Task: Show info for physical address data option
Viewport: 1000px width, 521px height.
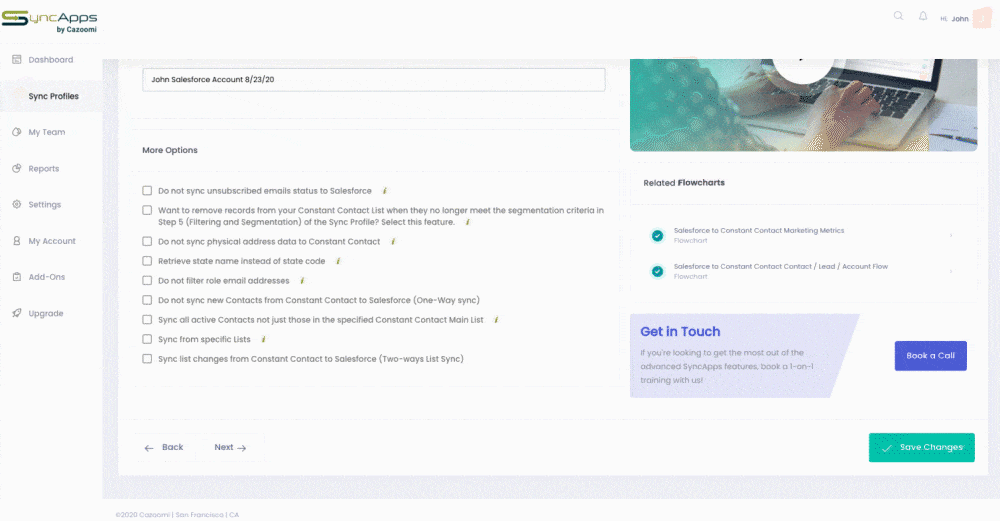Action: pos(393,242)
